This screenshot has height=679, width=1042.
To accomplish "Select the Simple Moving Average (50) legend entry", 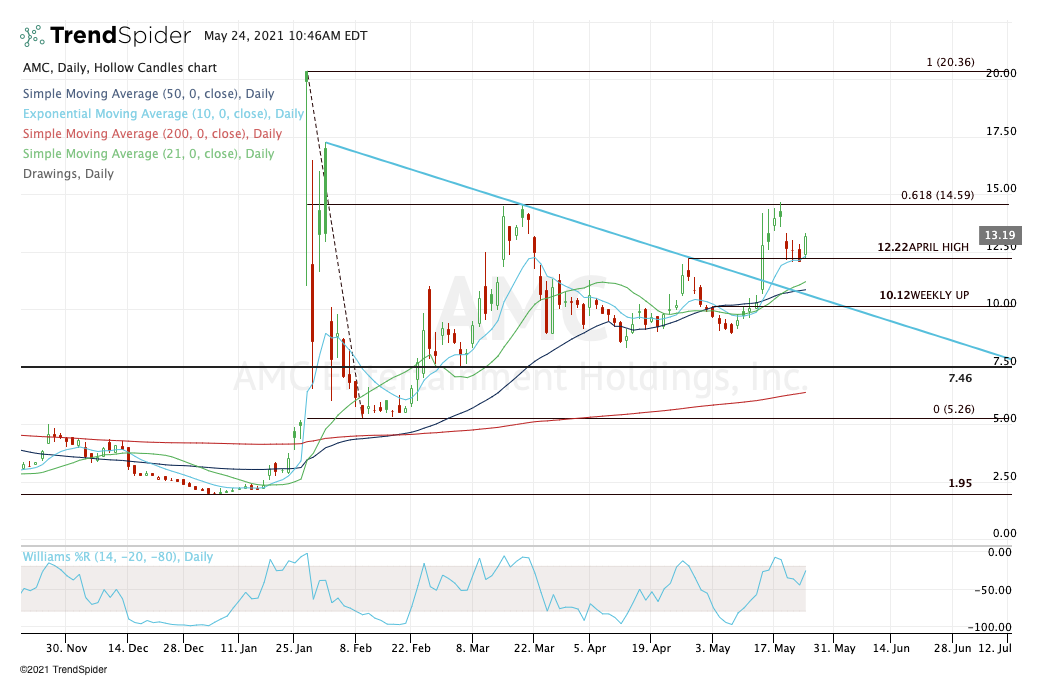I will [148, 94].
